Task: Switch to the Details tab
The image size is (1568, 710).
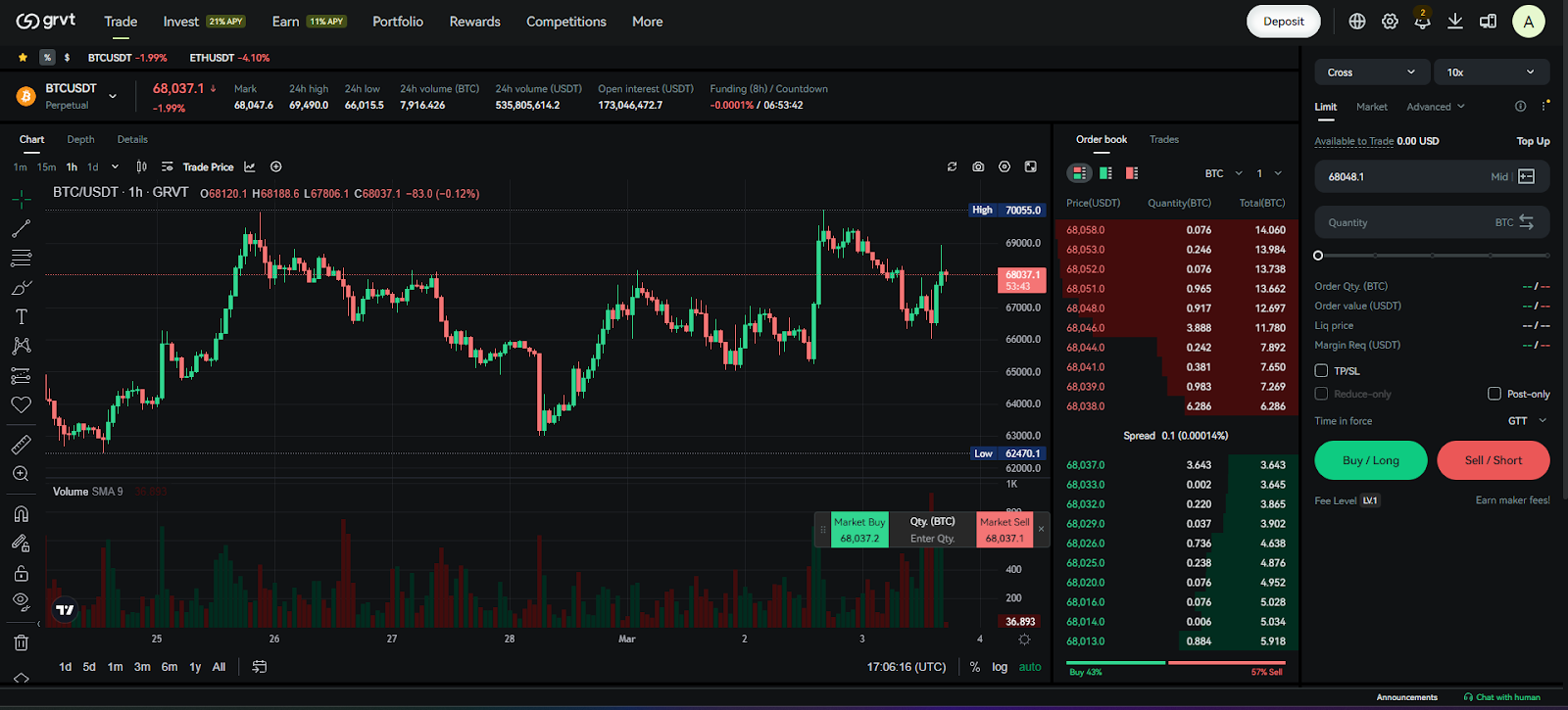Action: [x=132, y=139]
